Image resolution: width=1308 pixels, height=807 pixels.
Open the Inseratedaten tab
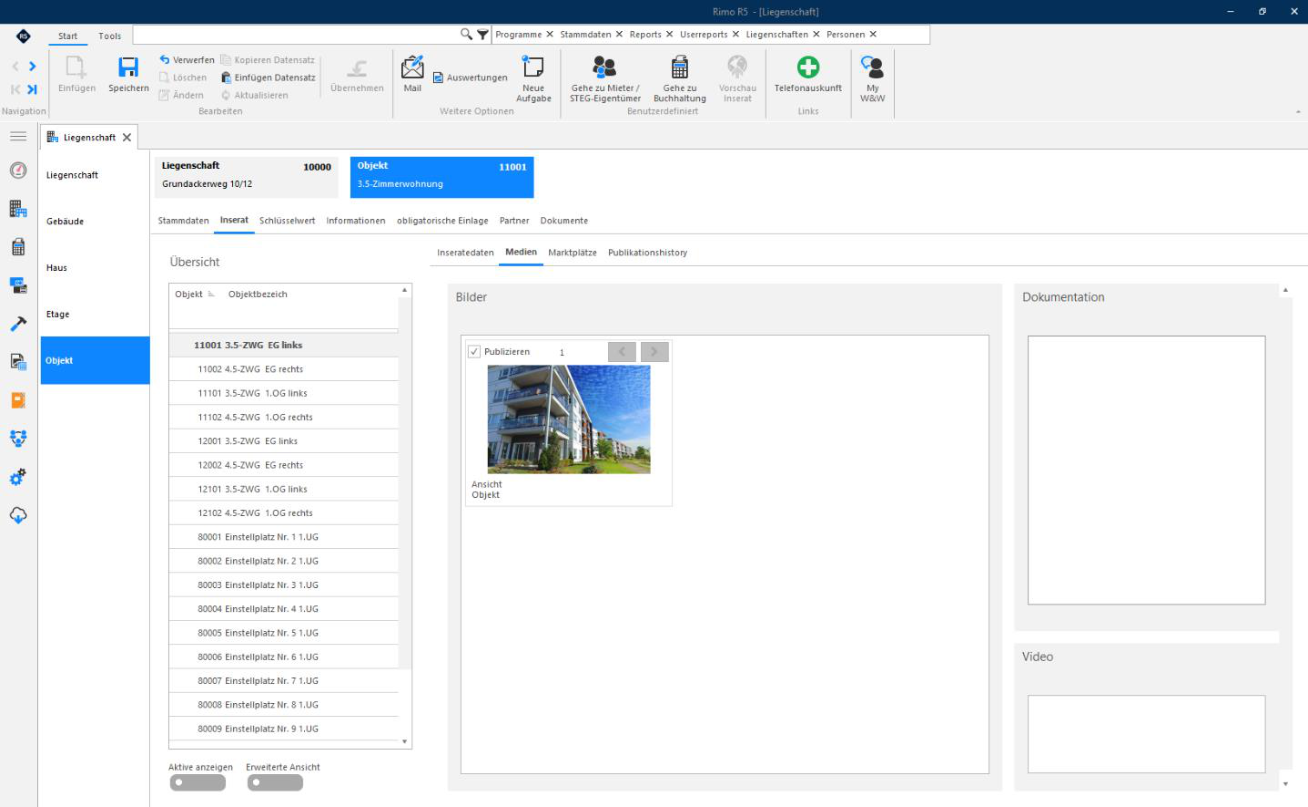tap(465, 253)
